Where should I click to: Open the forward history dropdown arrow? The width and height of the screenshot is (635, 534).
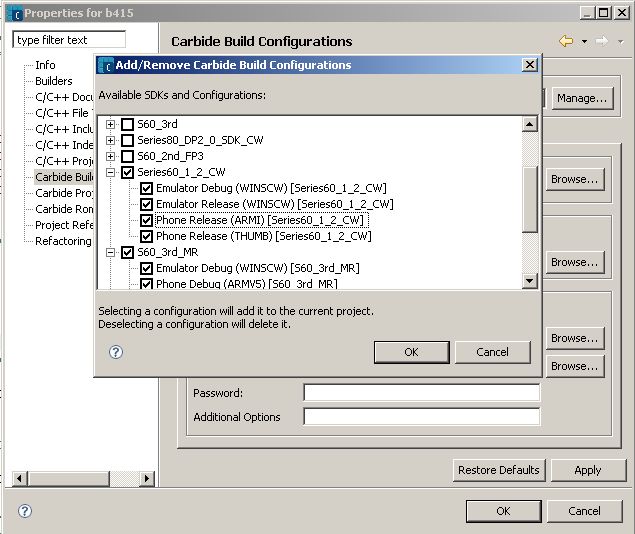pyautogui.click(x=620, y=41)
